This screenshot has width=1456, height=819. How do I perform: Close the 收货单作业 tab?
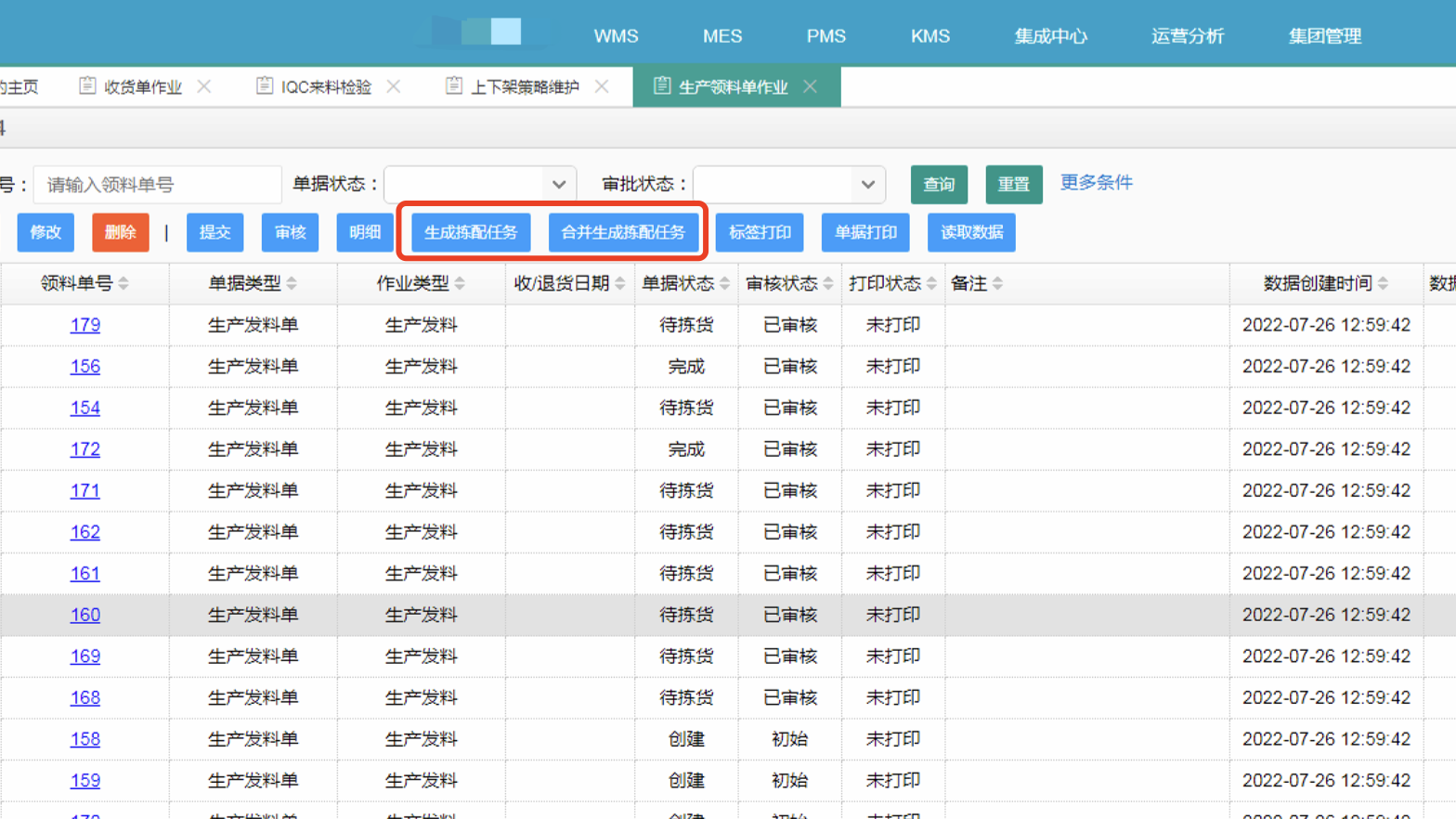click(204, 86)
